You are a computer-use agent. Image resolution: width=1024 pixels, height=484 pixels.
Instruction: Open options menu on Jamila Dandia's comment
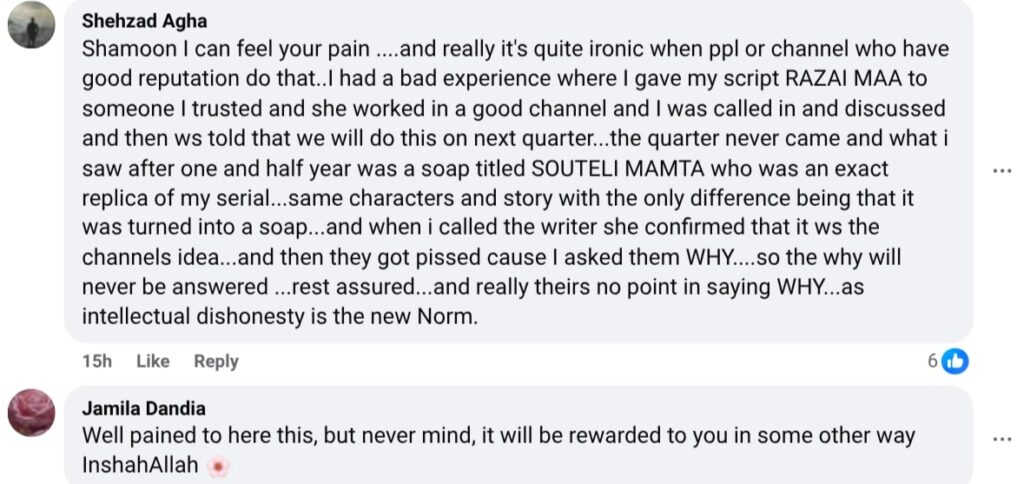pyautogui.click(x=1001, y=438)
